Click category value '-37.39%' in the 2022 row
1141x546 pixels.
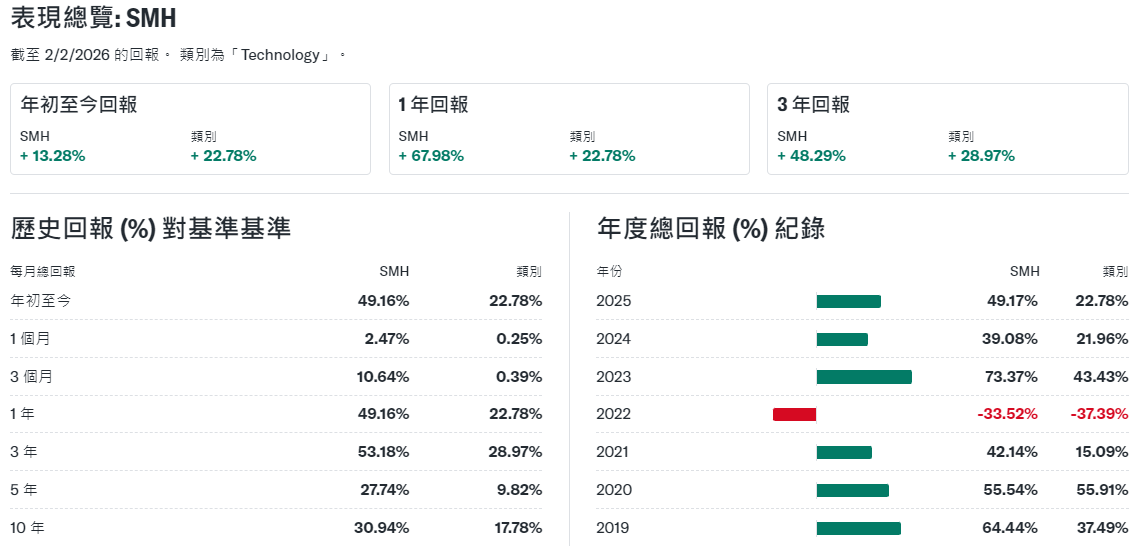1100,414
